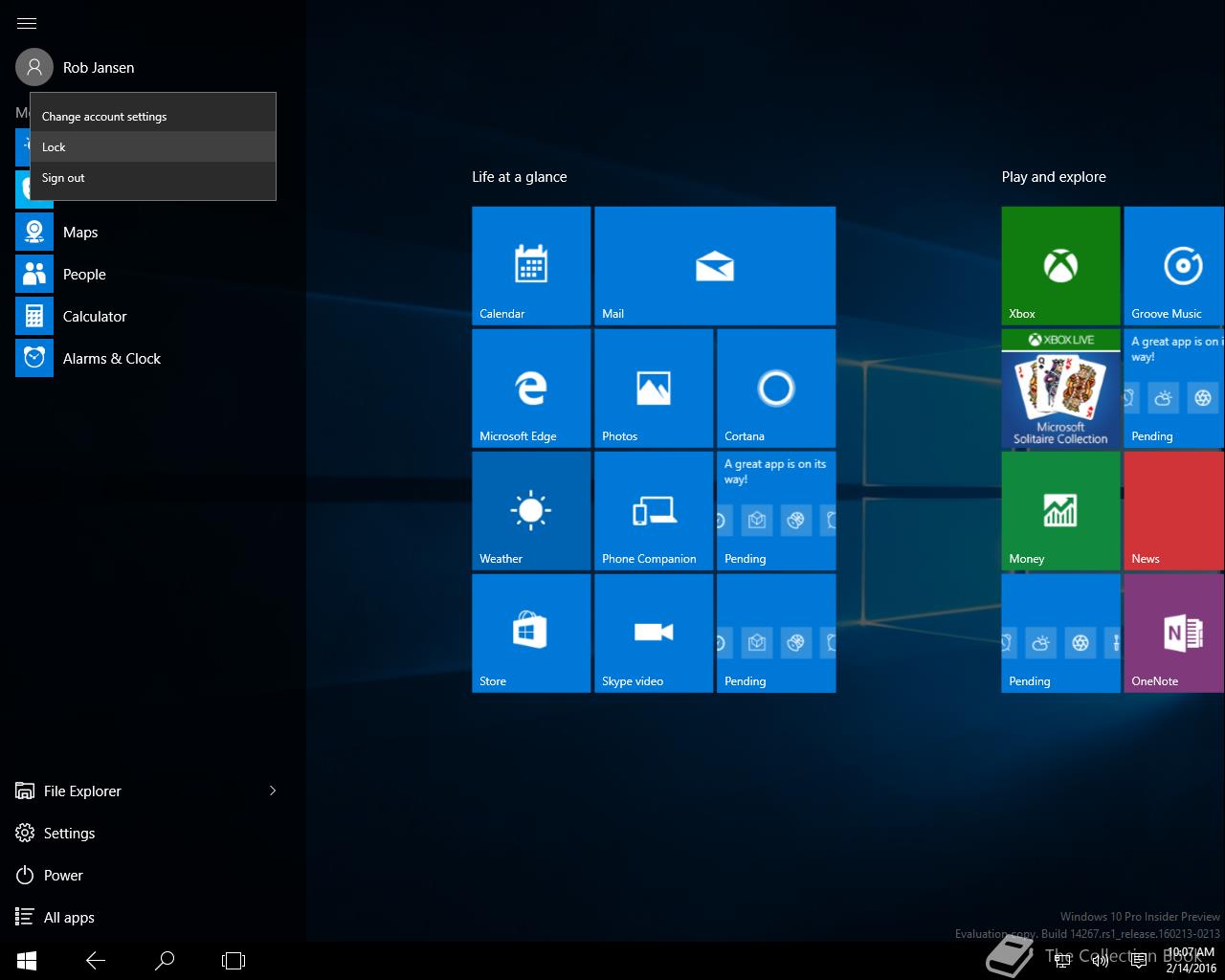Open the Weather tile
The image size is (1225, 980).
(531, 511)
